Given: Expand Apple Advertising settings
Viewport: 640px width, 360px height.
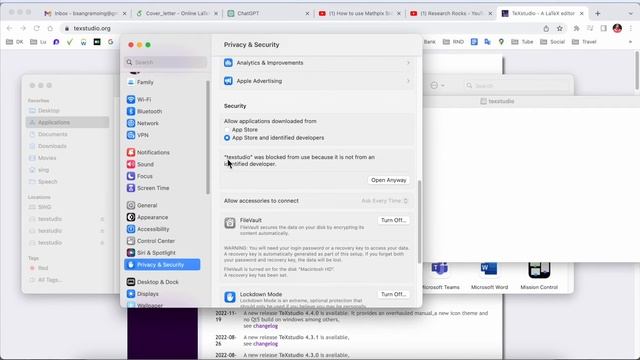Looking at the screenshot, I should pyautogui.click(x=317, y=81).
